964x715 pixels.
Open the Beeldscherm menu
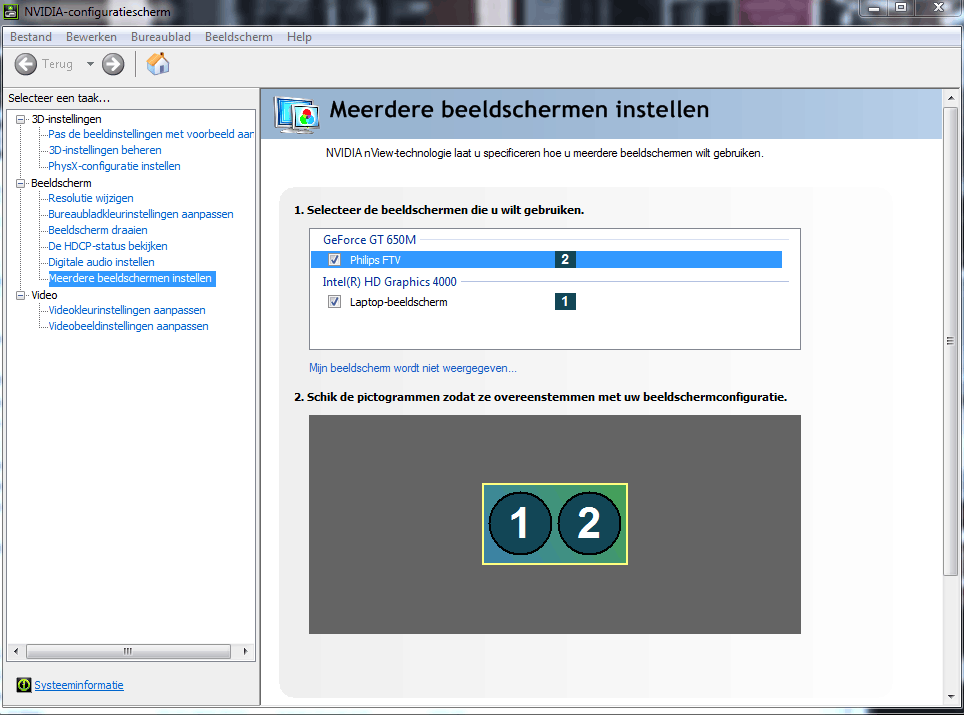click(x=239, y=37)
